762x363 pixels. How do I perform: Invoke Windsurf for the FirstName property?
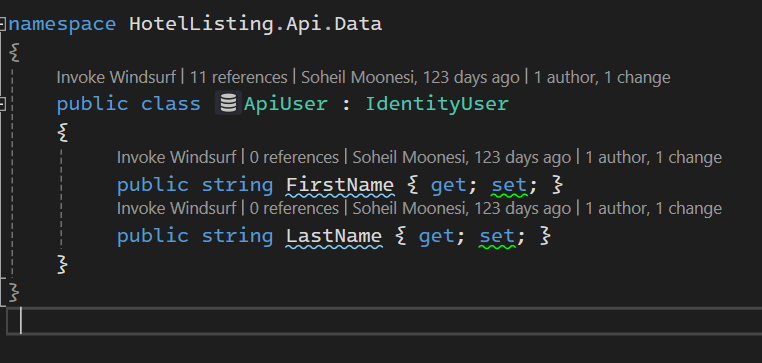click(177, 157)
